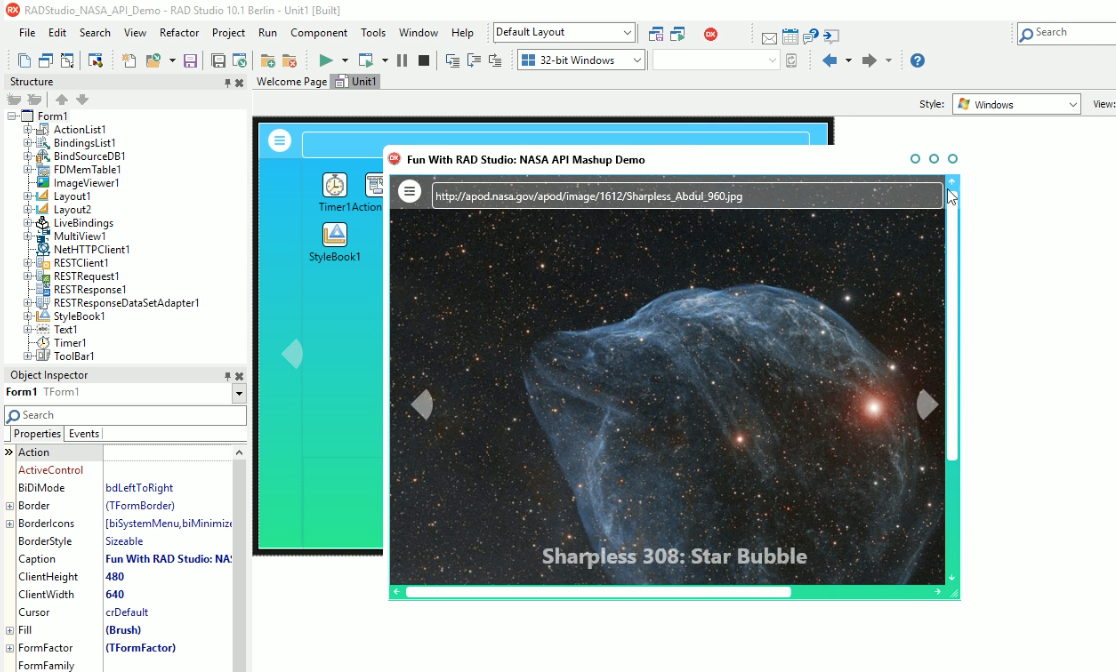The image size is (1116, 672).
Task: Click the IDE Search box at top right
Action: pos(1066,33)
